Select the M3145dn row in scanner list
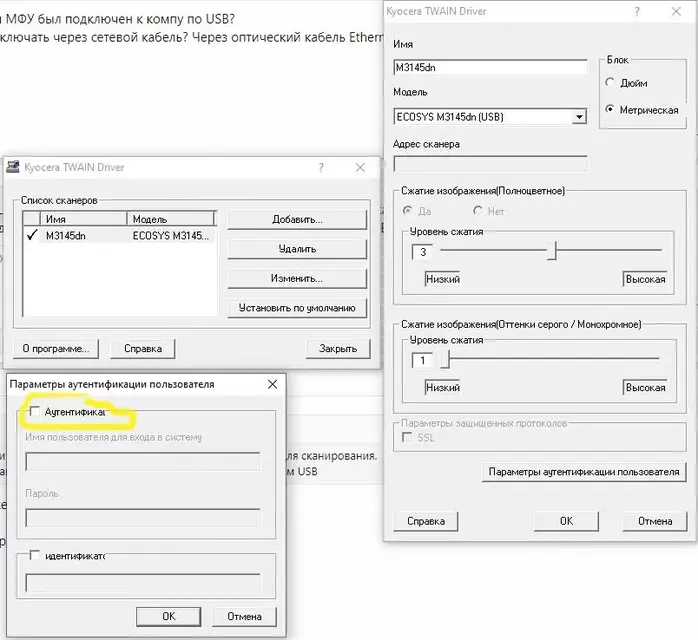The height and width of the screenshot is (640, 698). (119, 235)
